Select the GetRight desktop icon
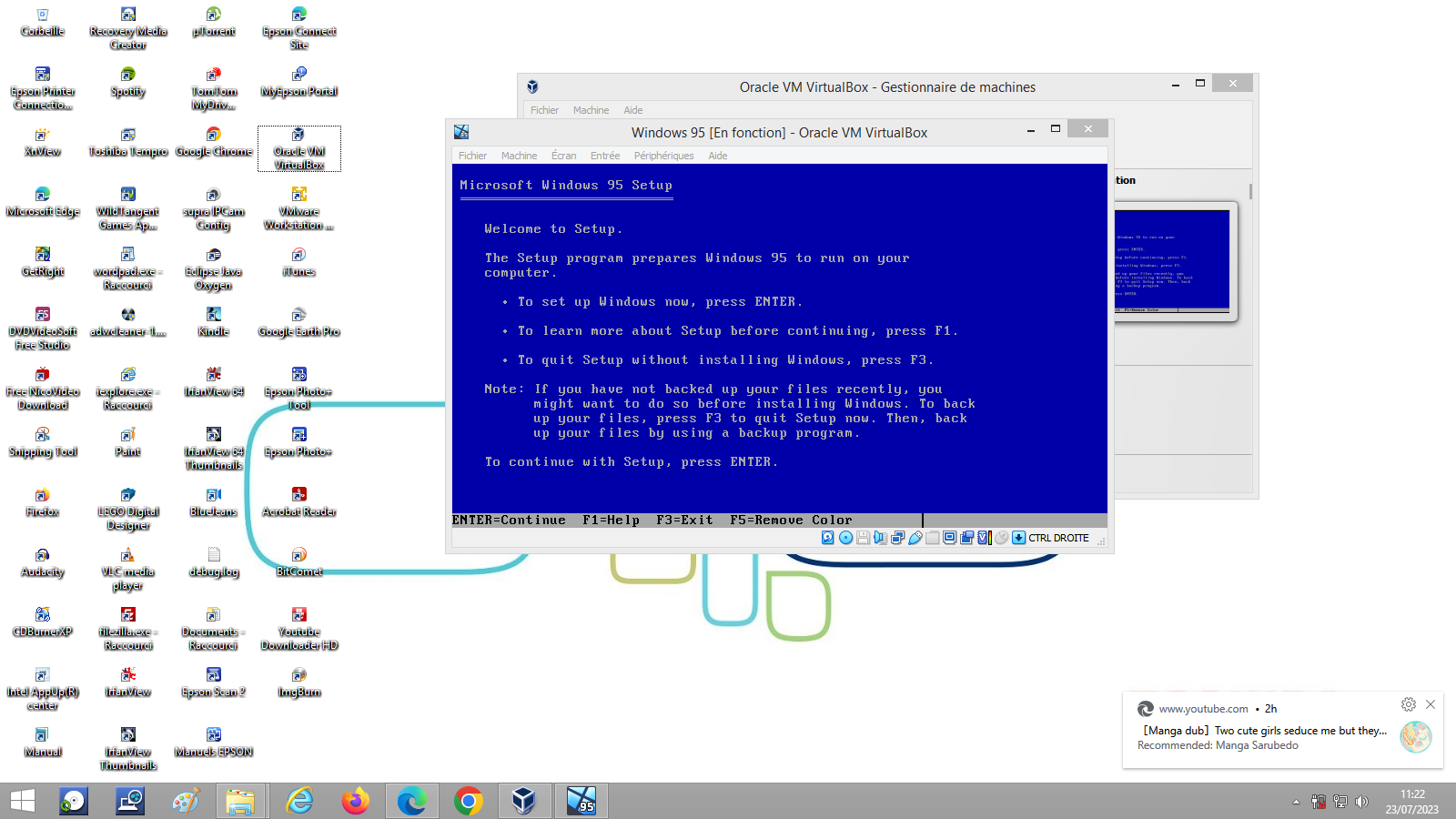This screenshot has width=1456, height=819. tap(43, 263)
